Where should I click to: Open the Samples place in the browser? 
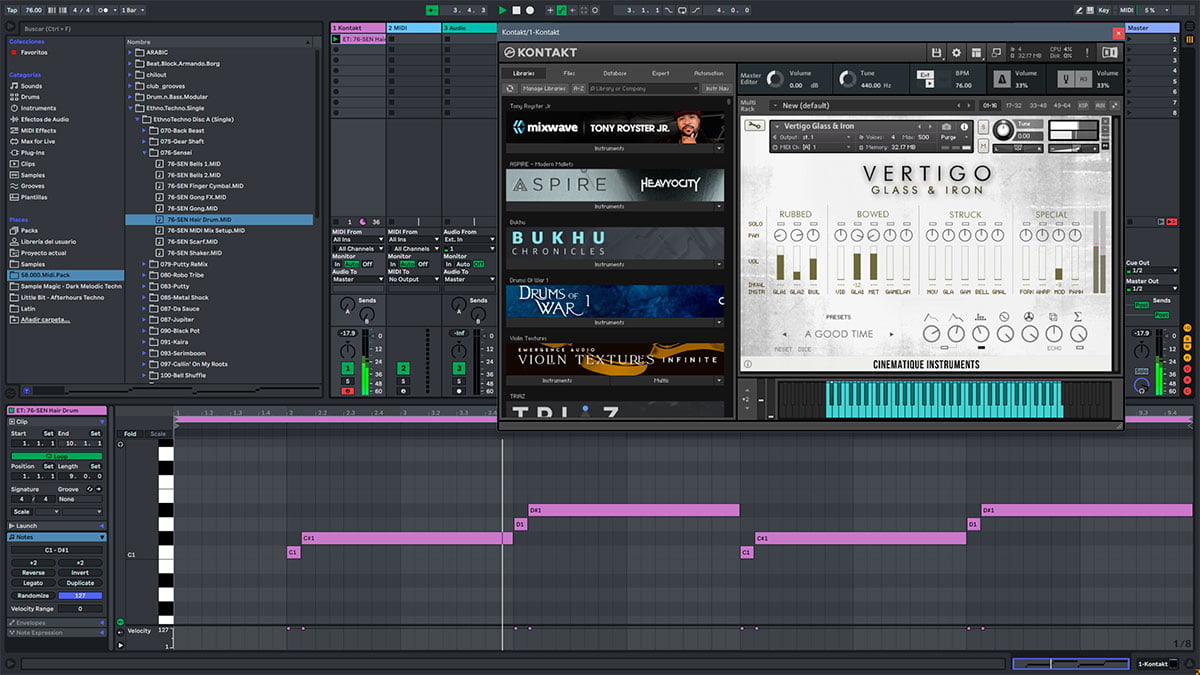33,264
